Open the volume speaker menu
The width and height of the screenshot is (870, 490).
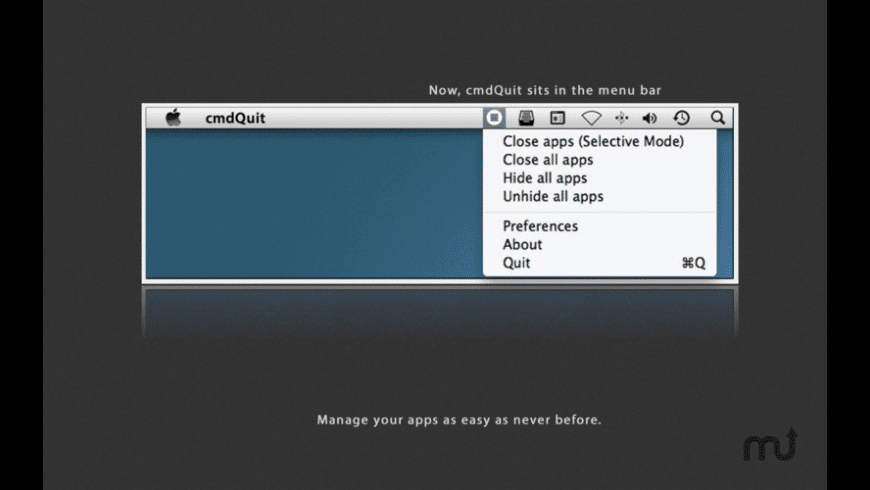[650, 118]
